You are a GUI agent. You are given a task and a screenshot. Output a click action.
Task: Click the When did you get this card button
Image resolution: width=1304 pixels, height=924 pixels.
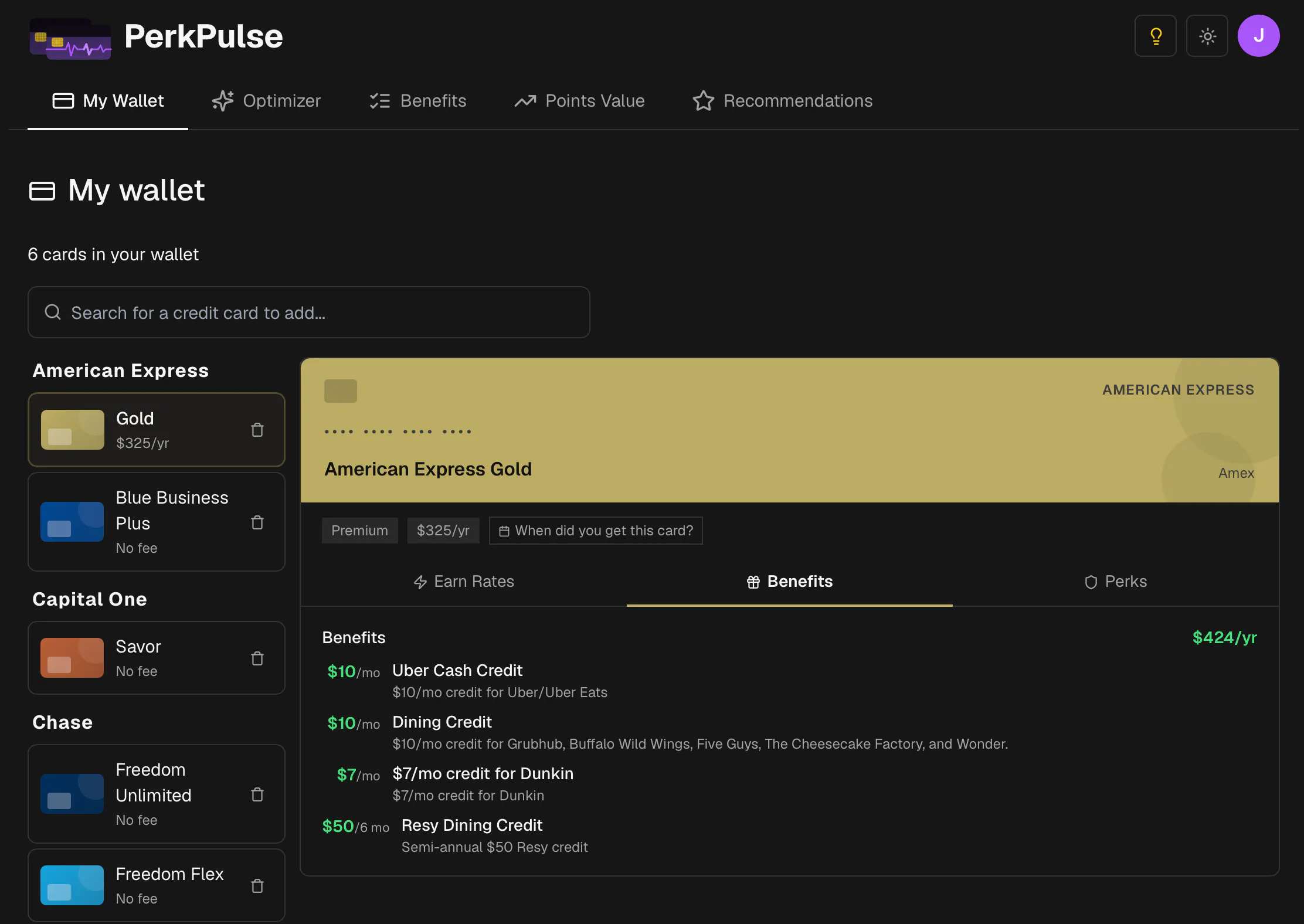click(x=596, y=531)
